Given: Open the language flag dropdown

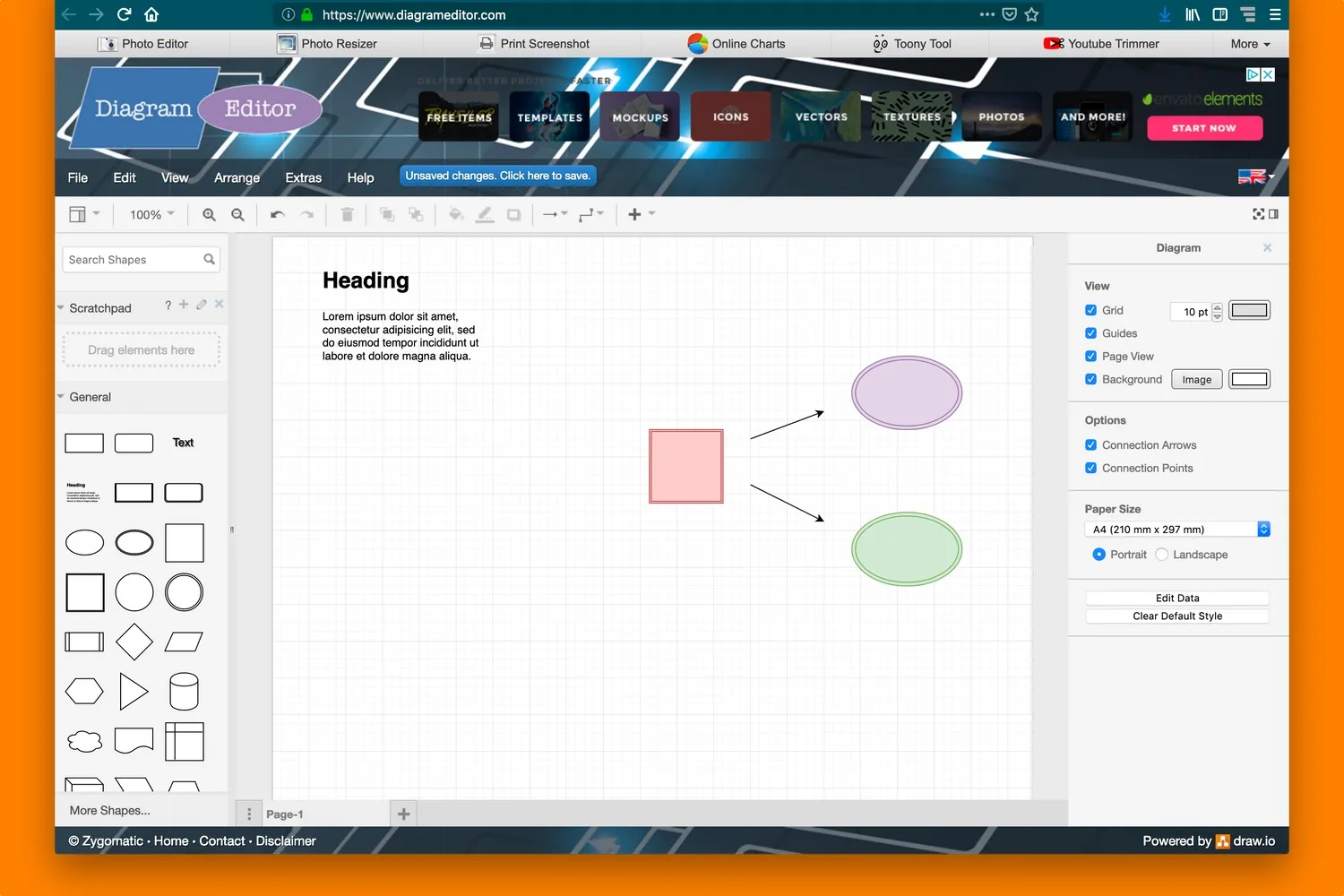Looking at the screenshot, I should 1256,177.
